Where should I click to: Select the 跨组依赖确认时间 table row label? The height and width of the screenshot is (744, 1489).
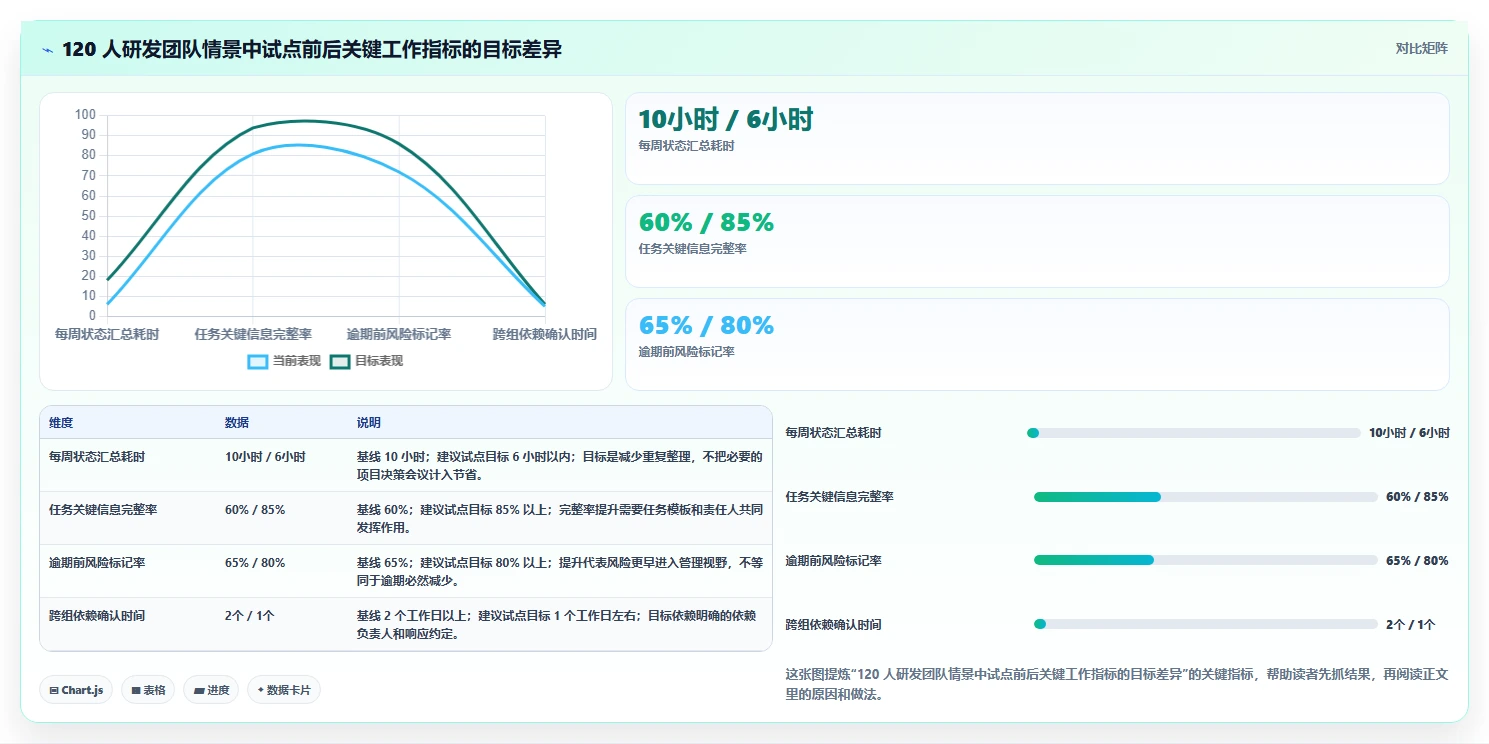(x=97, y=616)
